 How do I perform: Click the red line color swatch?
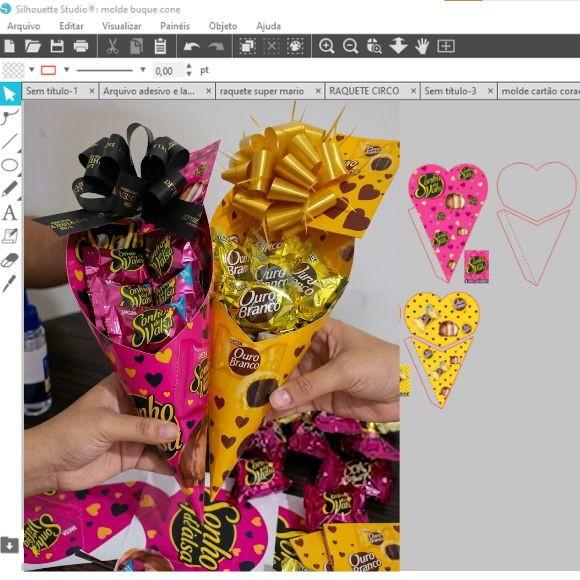(48, 70)
